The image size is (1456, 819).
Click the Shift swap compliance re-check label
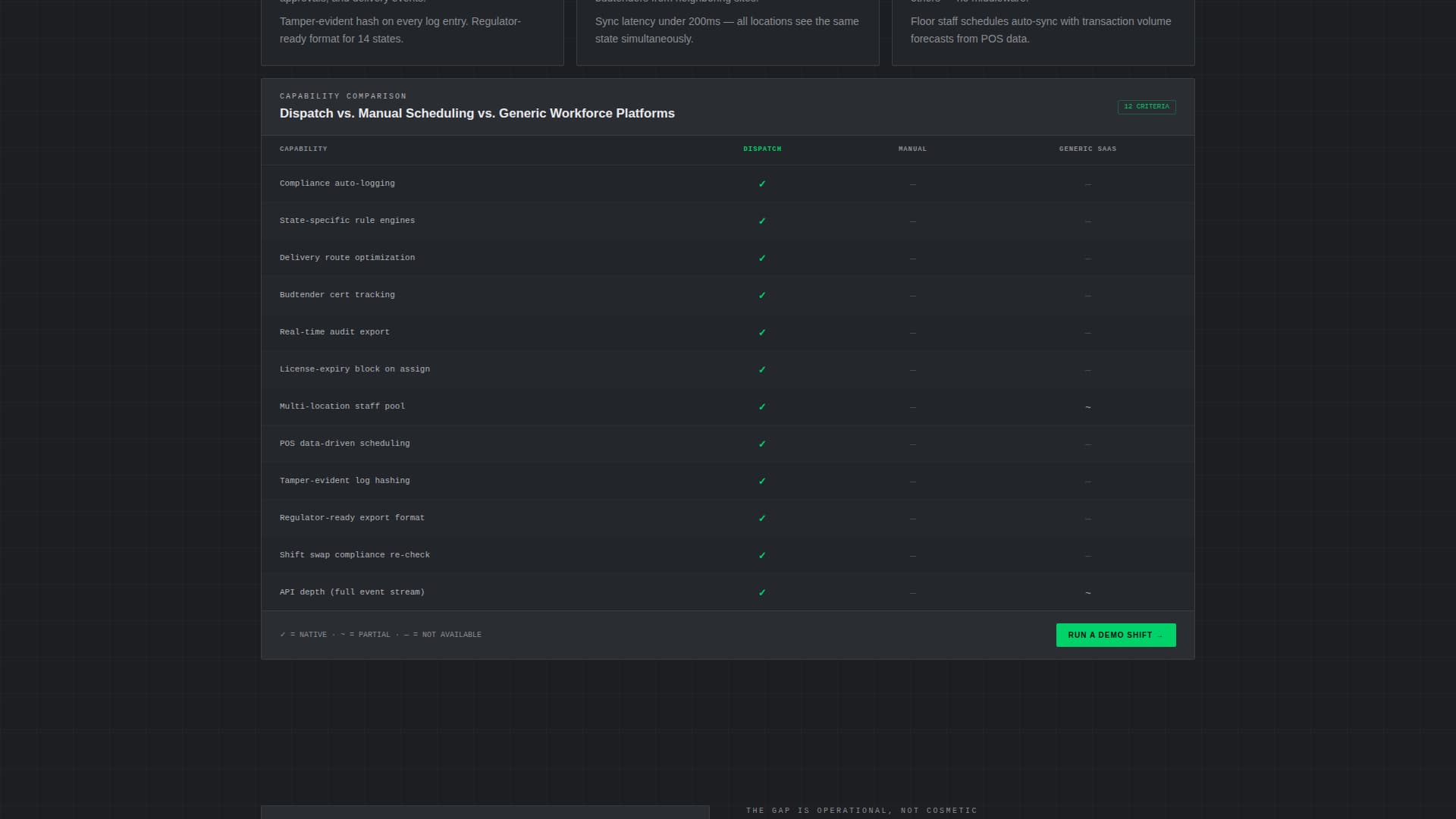355,555
